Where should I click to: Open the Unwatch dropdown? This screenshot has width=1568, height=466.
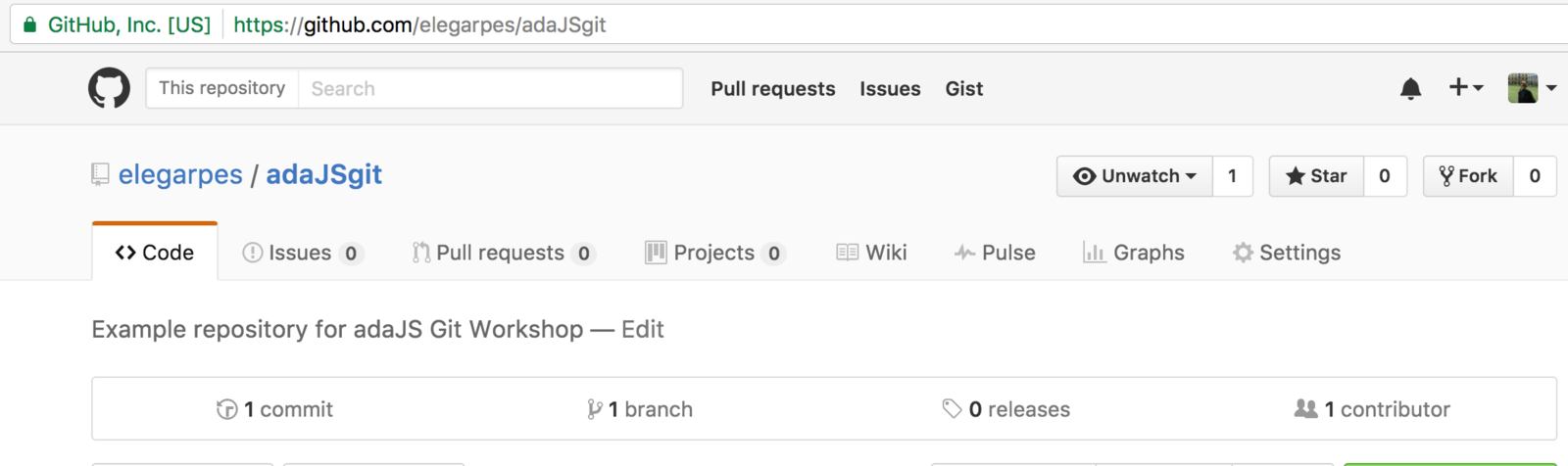(1135, 176)
